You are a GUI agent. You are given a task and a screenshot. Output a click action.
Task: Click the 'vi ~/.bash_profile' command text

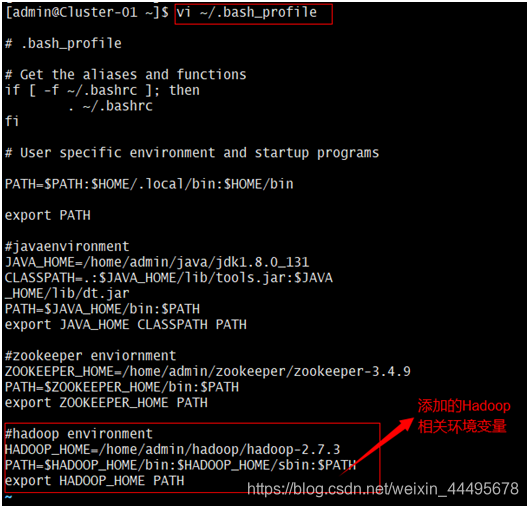[247, 13]
